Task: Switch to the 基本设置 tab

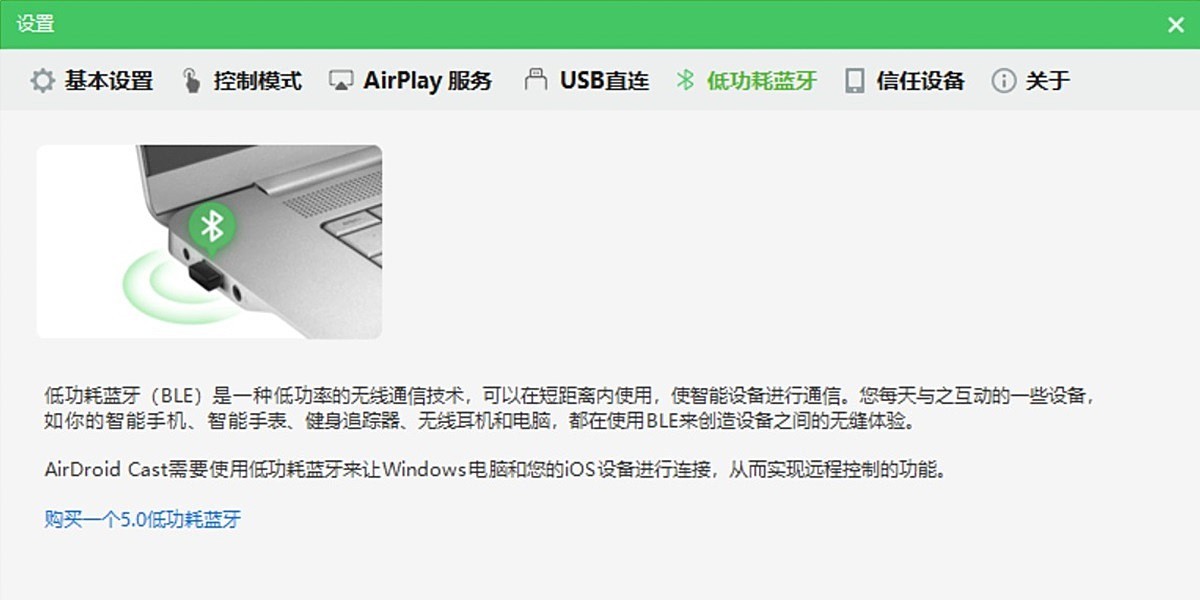Action: click(x=109, y=81)
